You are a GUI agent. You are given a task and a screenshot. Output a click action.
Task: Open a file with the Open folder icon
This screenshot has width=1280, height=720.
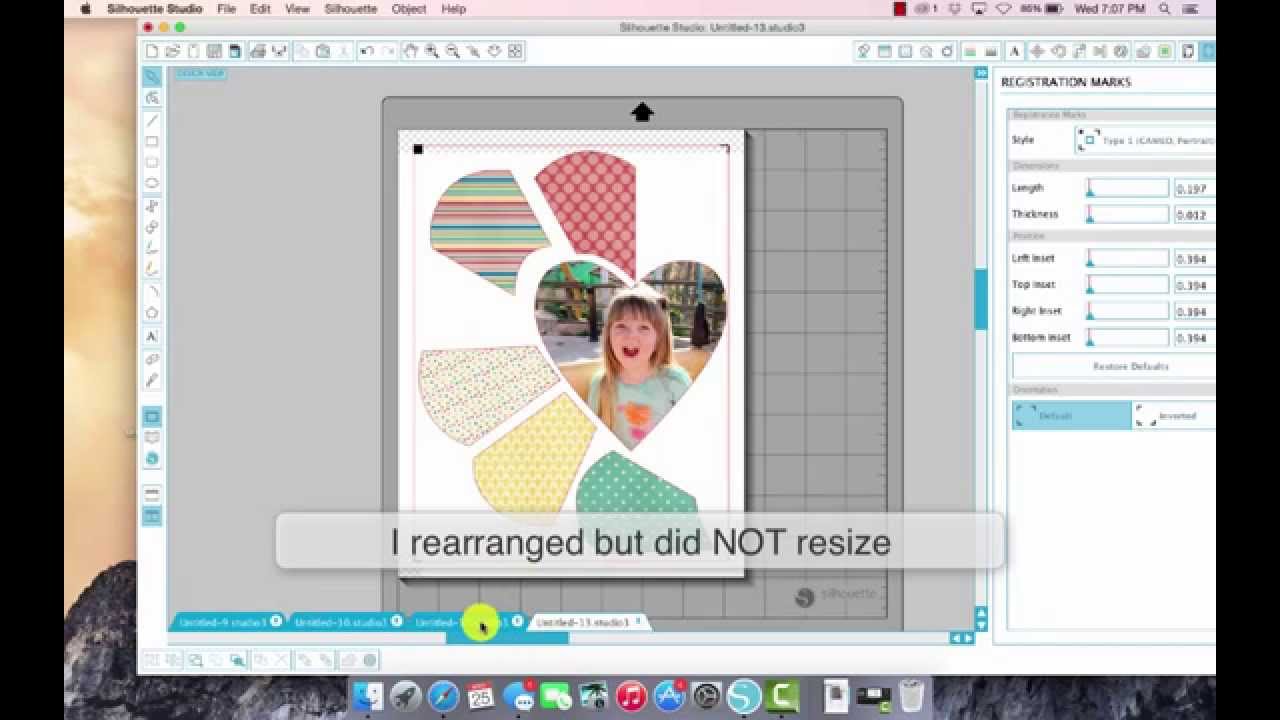click(x=172, y=51)
